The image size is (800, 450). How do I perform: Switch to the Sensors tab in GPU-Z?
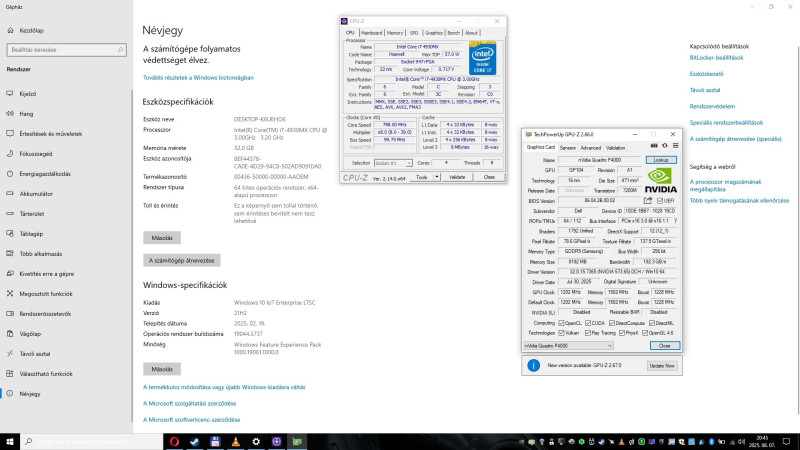pyautogui.click(x=567, y=148)
